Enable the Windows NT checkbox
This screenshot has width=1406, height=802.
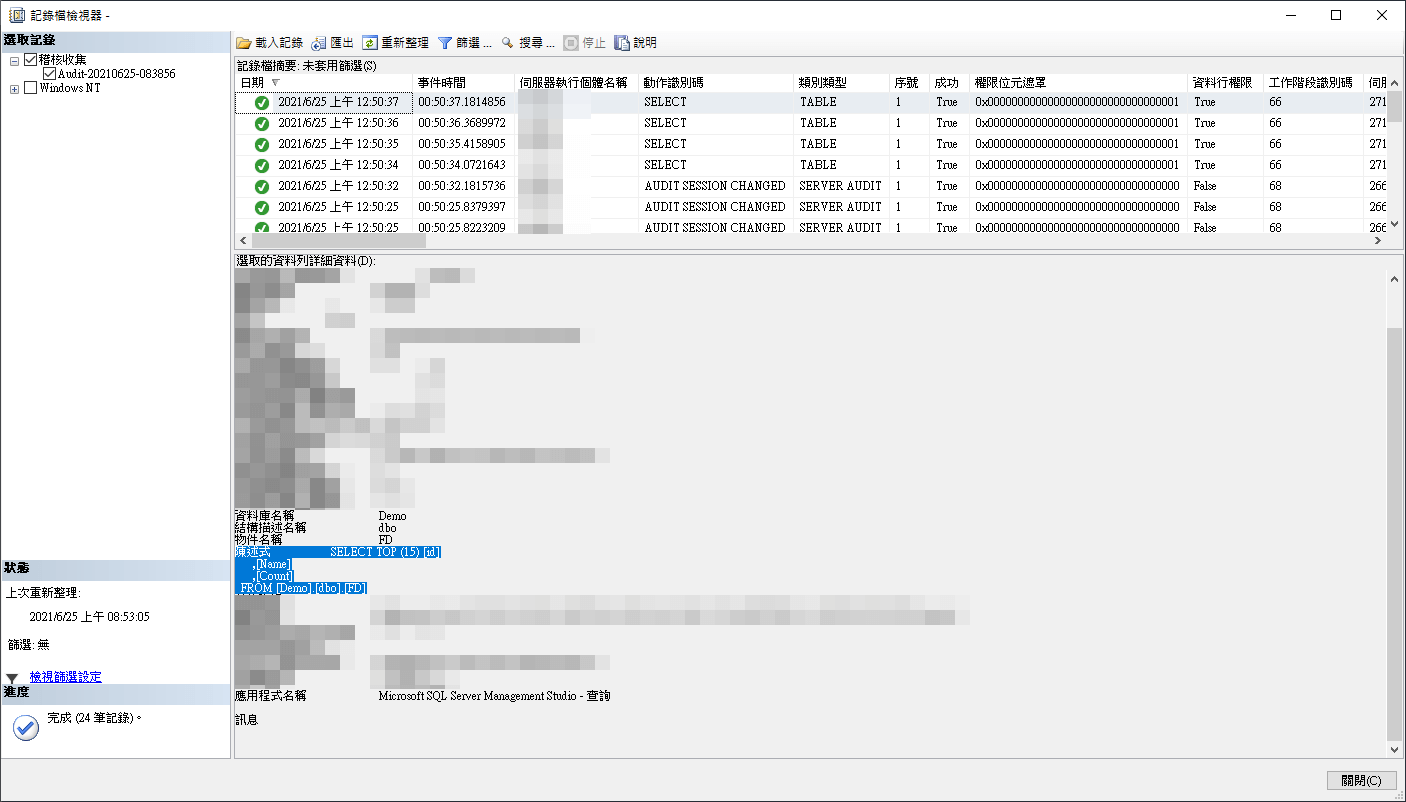30,86
